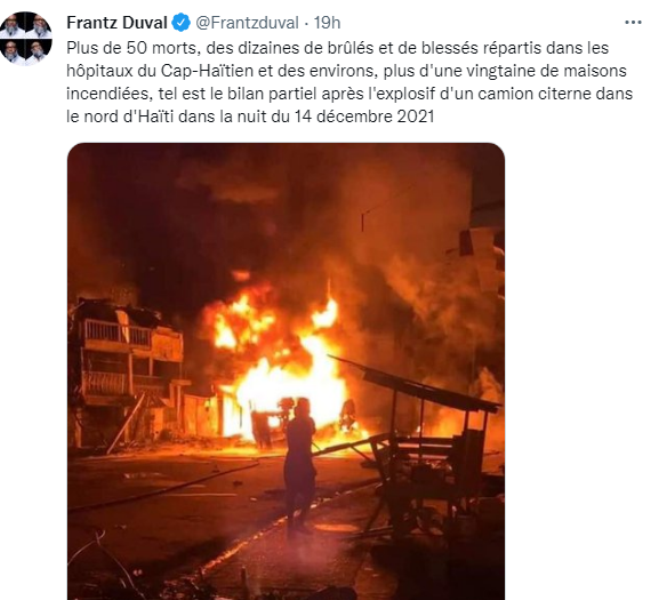Click the bright flames in the photo

282,369
